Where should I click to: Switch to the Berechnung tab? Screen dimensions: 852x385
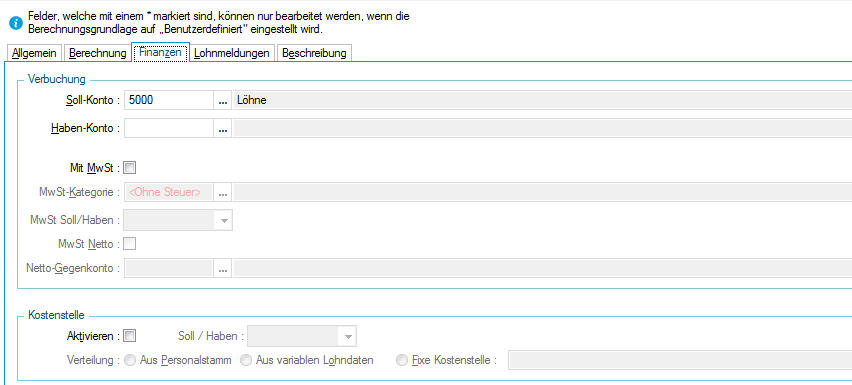click(98, 53)
